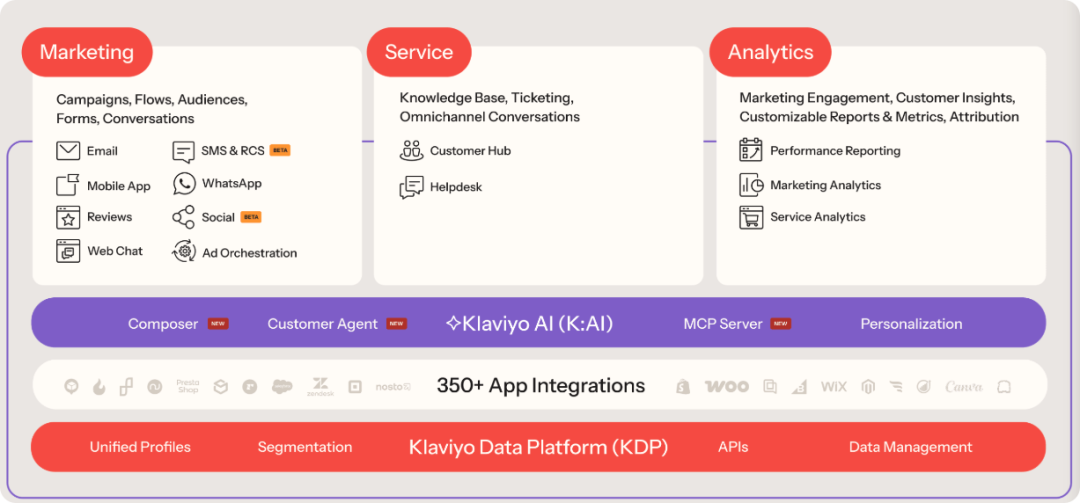Click Unified Profiles
Viewport: 1080px width, 503px height.
click(x=140, y=447)
